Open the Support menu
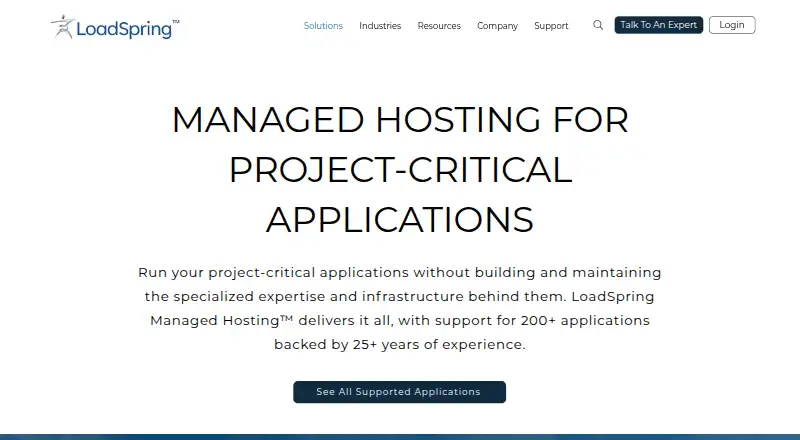This screenshot has width=800, height=440. click(x=551, y=26)
